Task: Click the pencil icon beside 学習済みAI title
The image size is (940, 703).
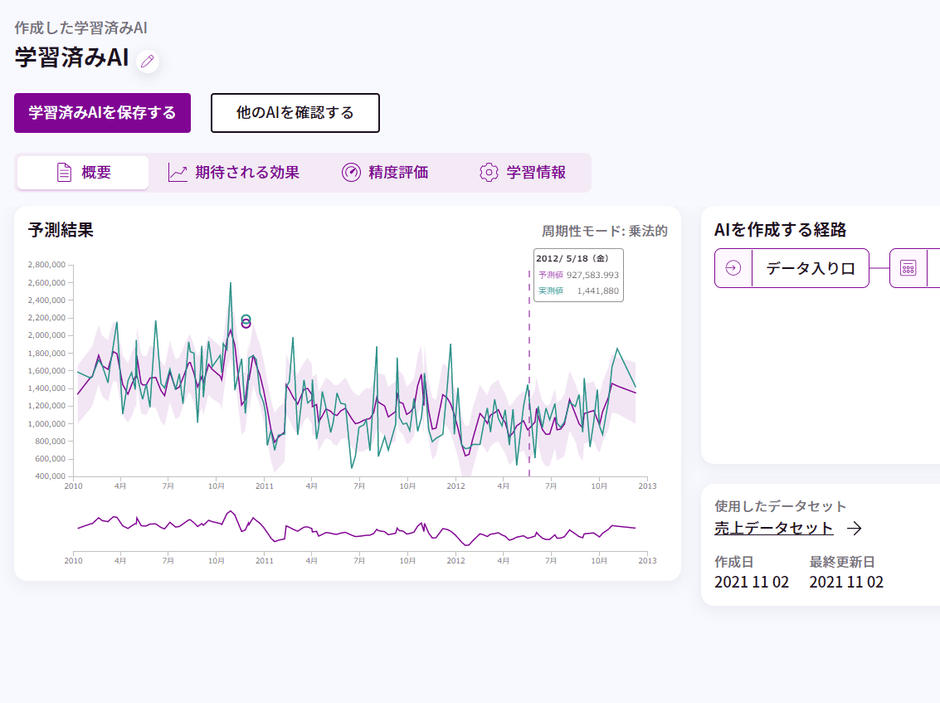Action: 148,61
